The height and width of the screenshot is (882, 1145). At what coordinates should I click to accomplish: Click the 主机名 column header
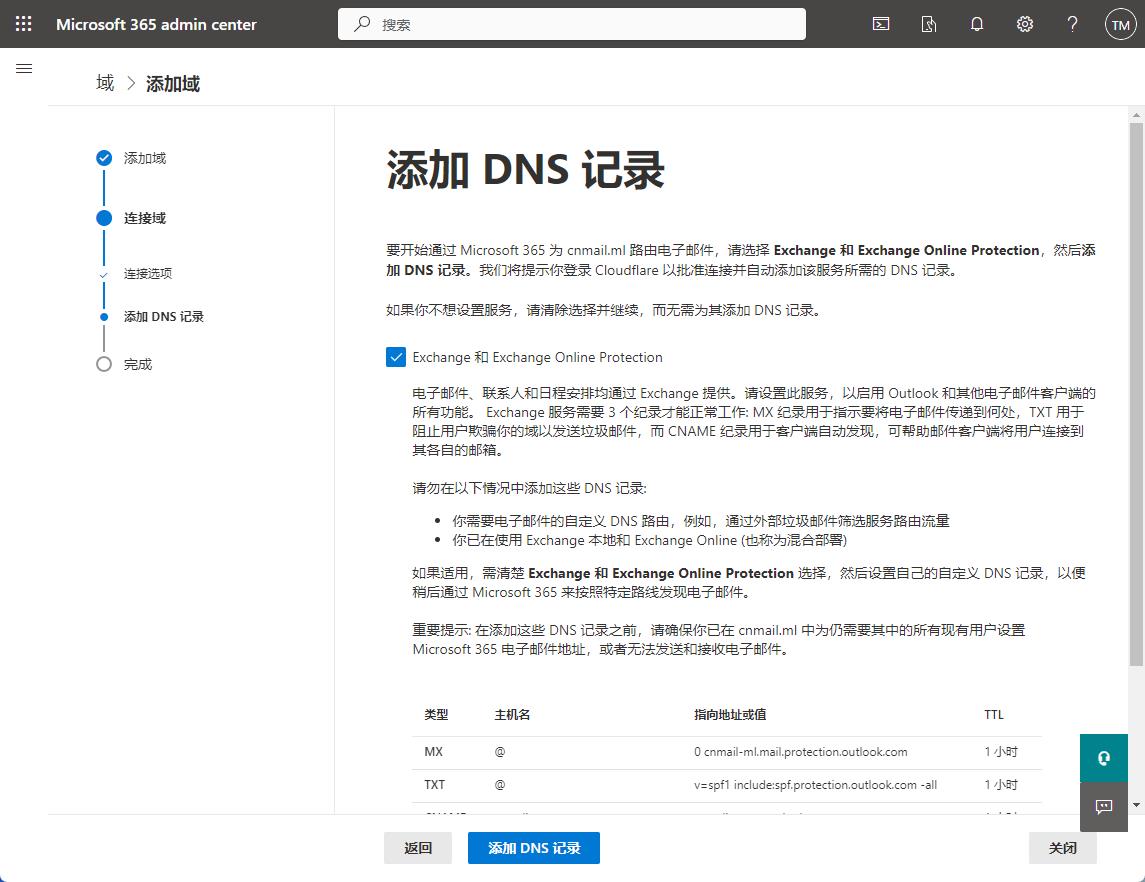[512, 715]
